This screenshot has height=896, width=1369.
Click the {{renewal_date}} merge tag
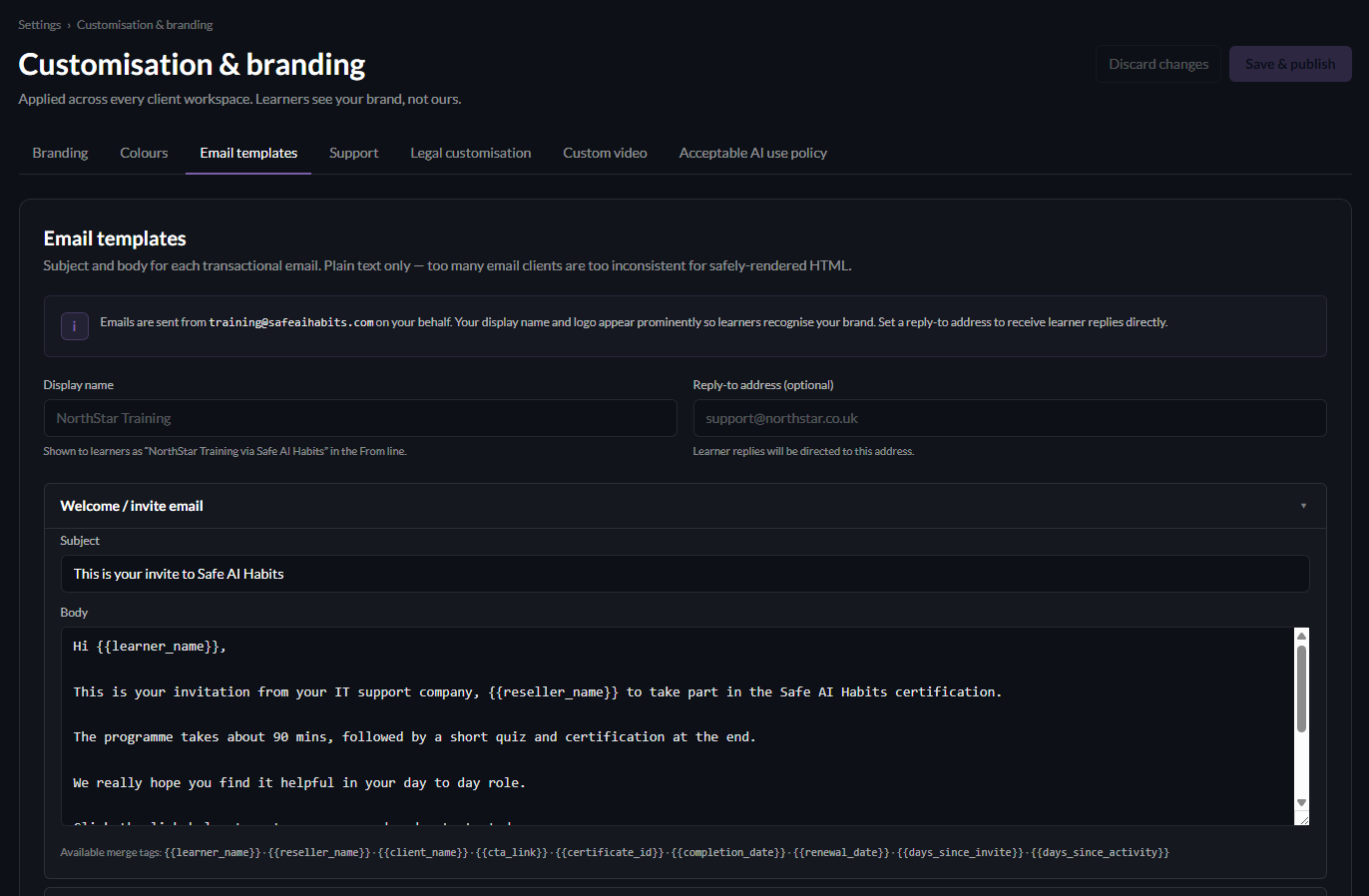pyautogui.click(x=841, y=852)
